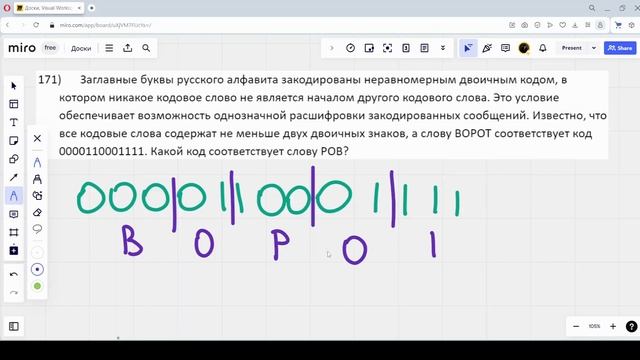Open the main hamburger menu
Image resolution: width=640 pixels, height=360 pixels.
click(109, 48)
